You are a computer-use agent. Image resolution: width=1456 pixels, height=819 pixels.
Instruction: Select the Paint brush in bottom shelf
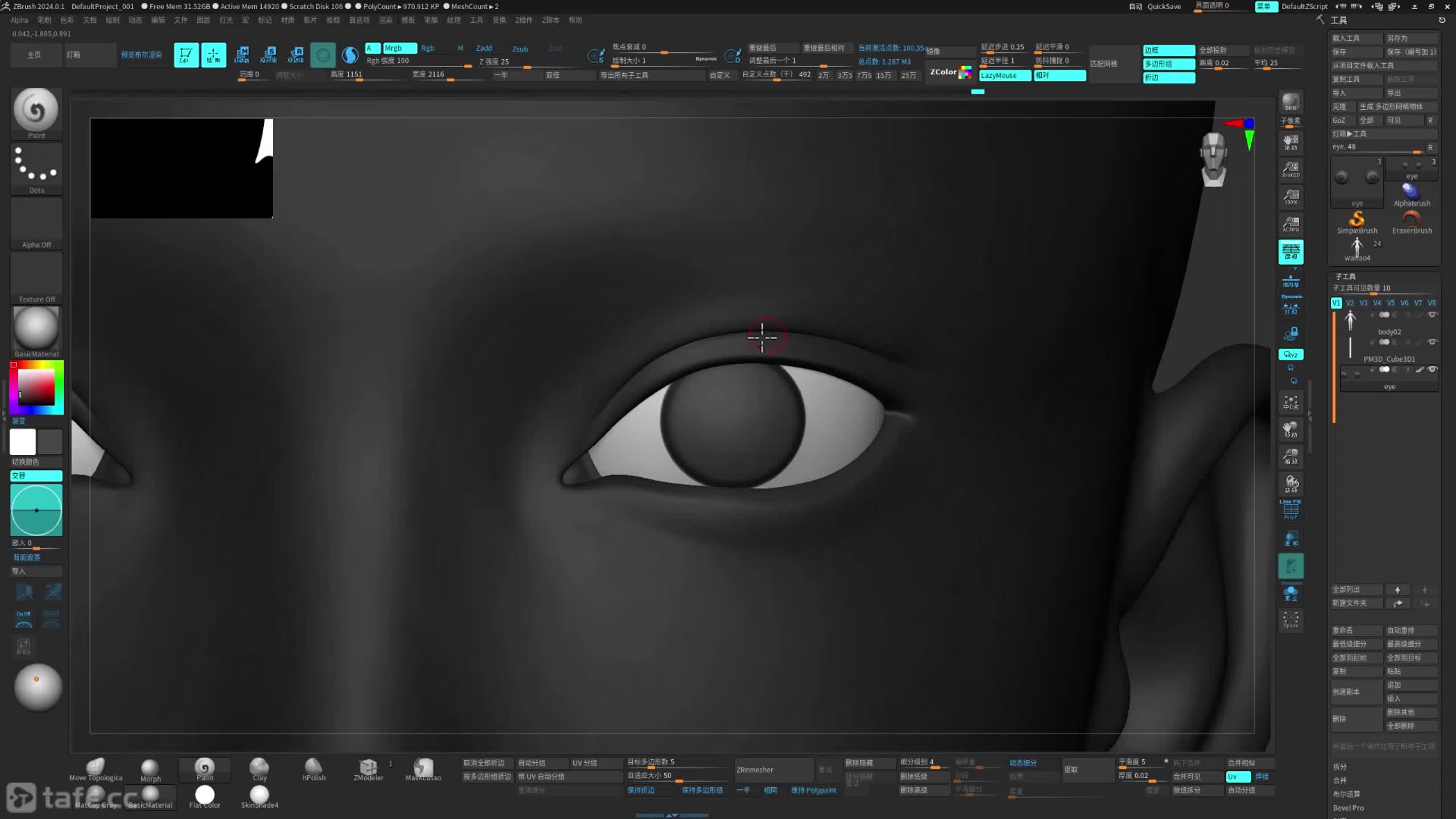(x=205, y=770)
